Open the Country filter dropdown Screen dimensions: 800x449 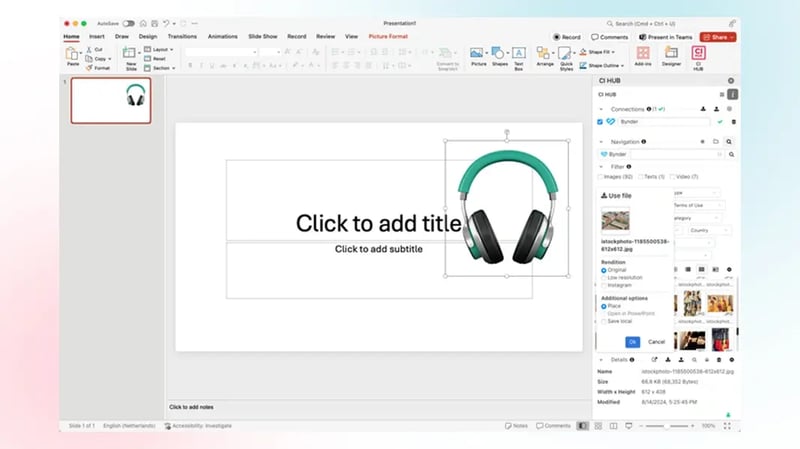pyautogui.click(x=708, y=231)
